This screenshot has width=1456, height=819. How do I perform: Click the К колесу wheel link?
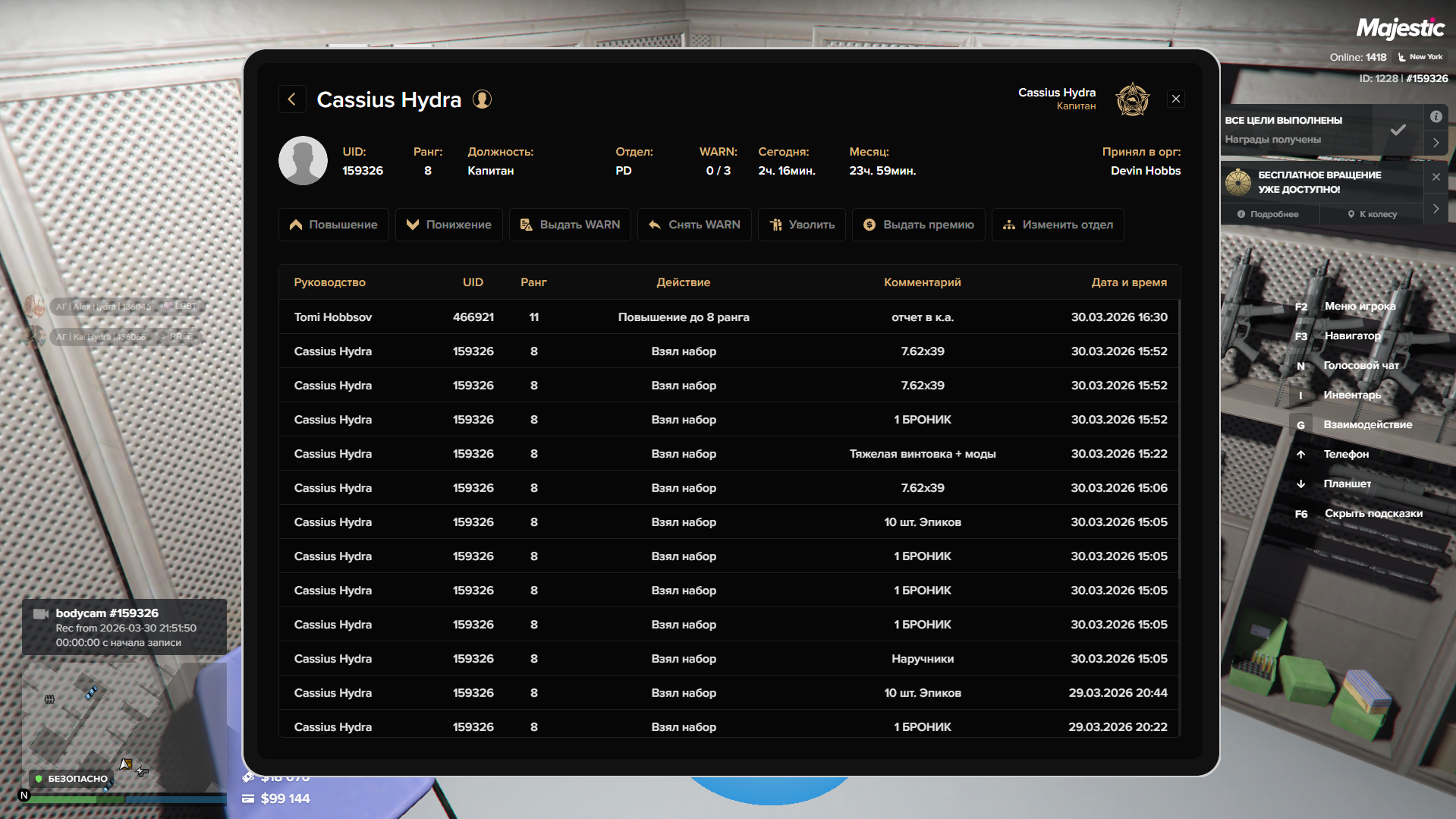tap(1372, 214)
